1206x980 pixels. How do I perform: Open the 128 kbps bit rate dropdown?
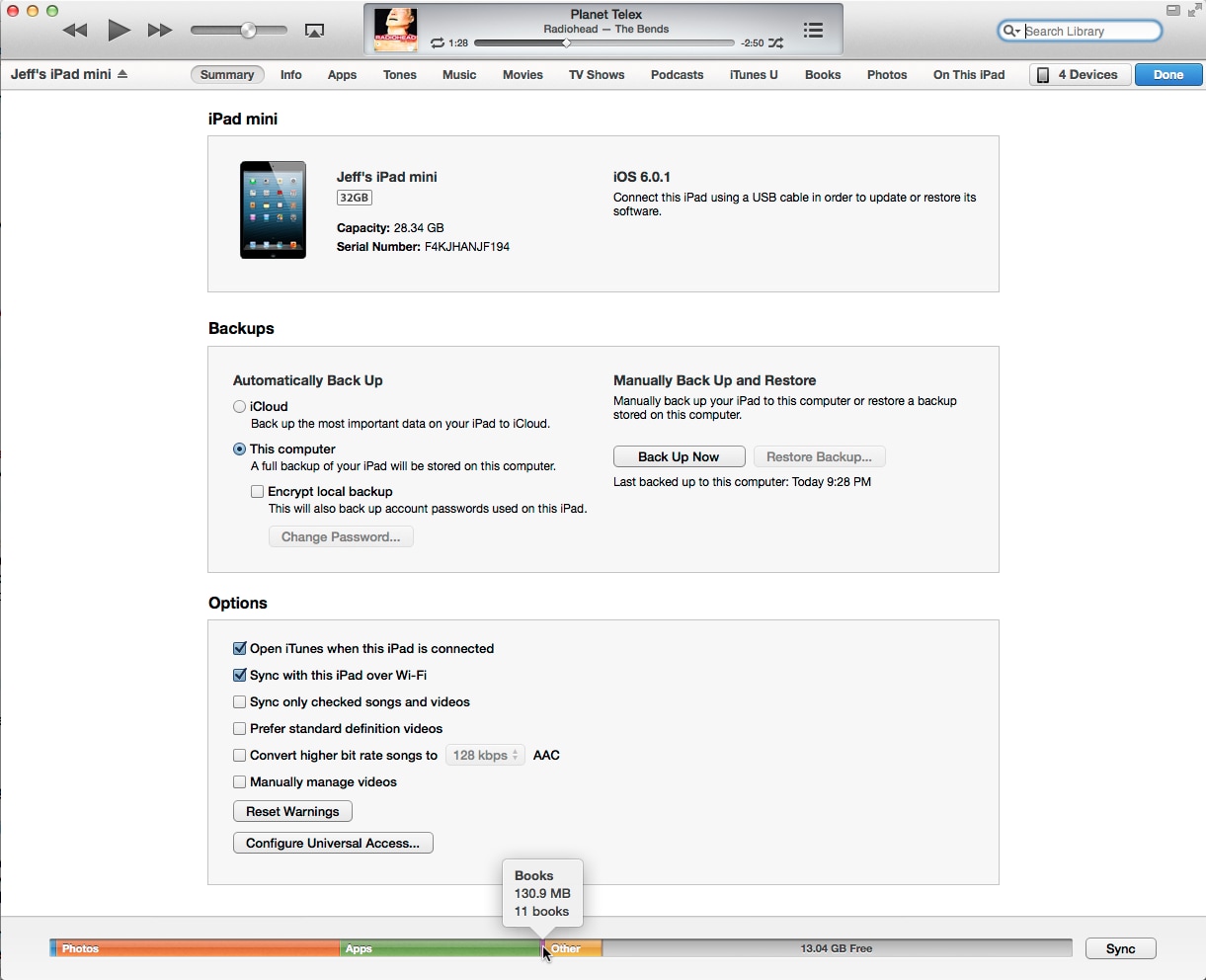(x=486, y=756)
